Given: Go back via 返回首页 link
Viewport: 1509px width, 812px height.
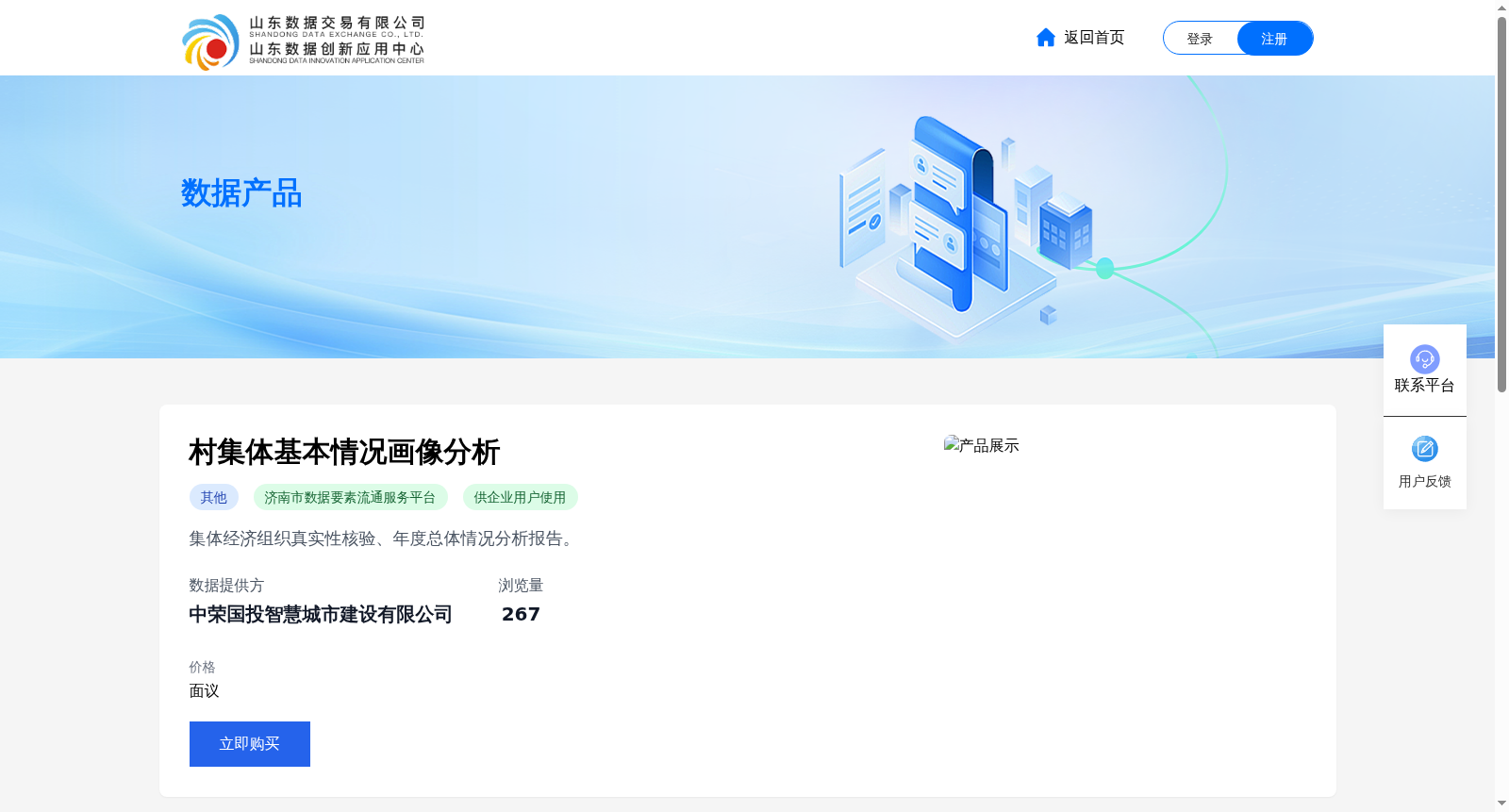Looking at the screenshot, I should [x=1094, y=38].
